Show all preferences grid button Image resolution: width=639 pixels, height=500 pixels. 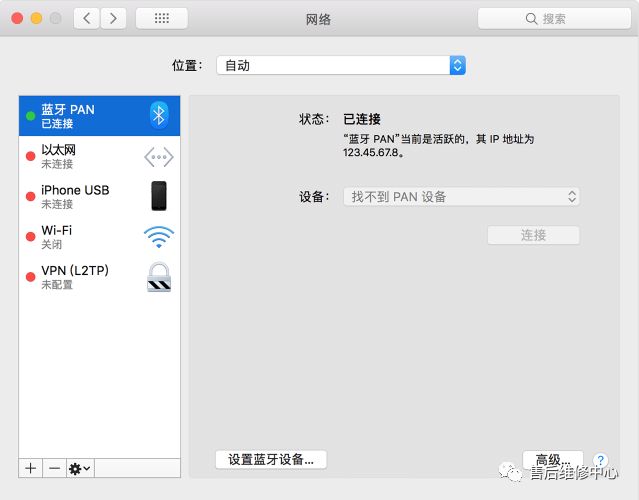pos(162,18)
